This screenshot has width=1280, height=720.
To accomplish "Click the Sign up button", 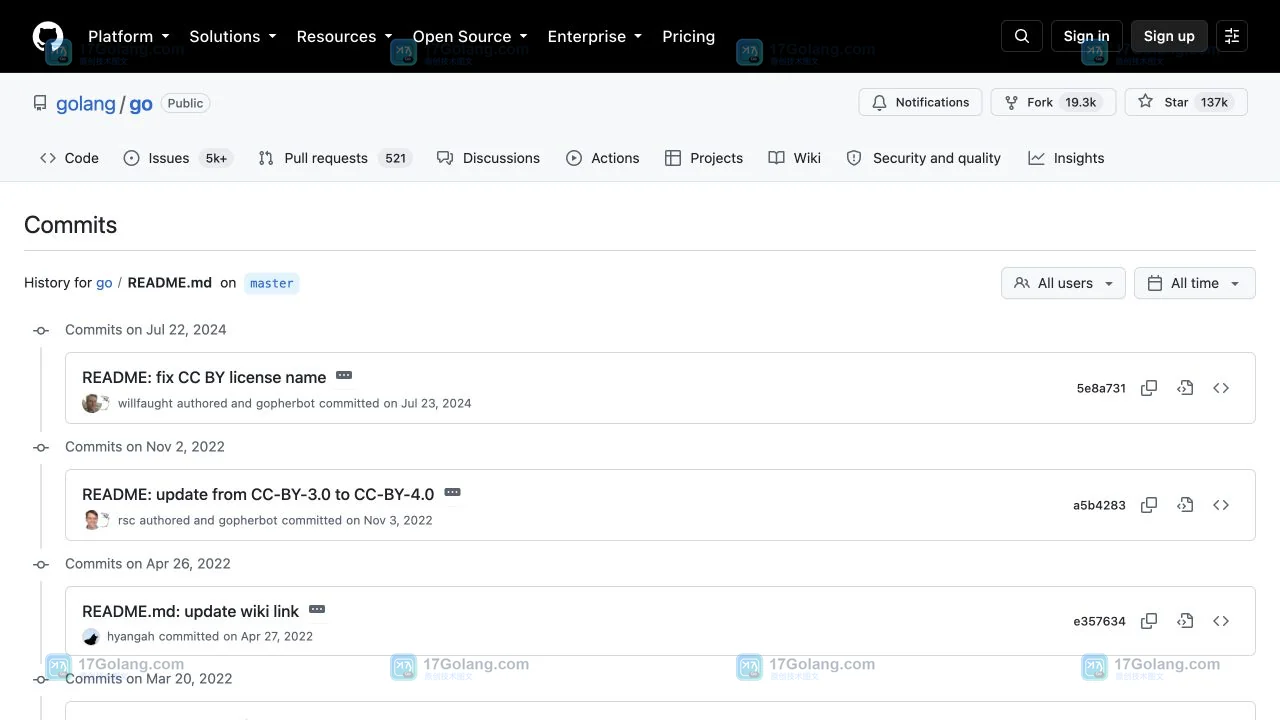I will click(1169, 36).
